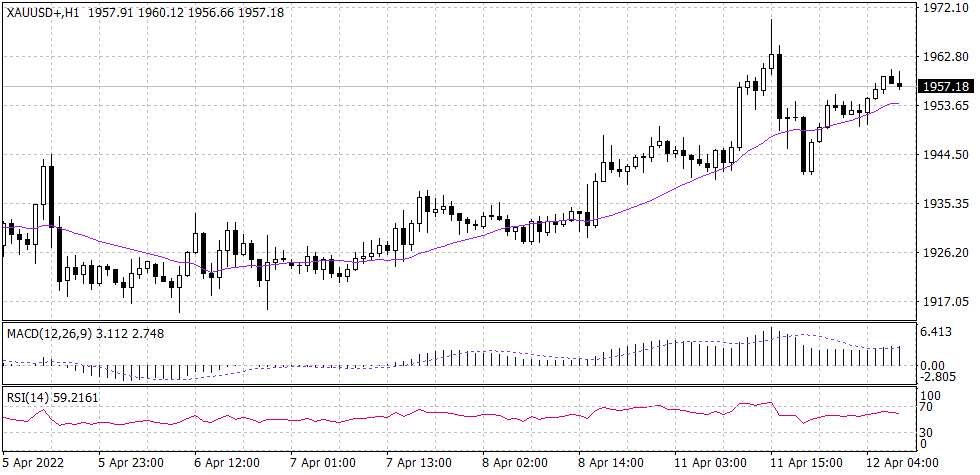Click the RSI 30 level label
This screenshot has width=980, height=475.
coord(927,431)
